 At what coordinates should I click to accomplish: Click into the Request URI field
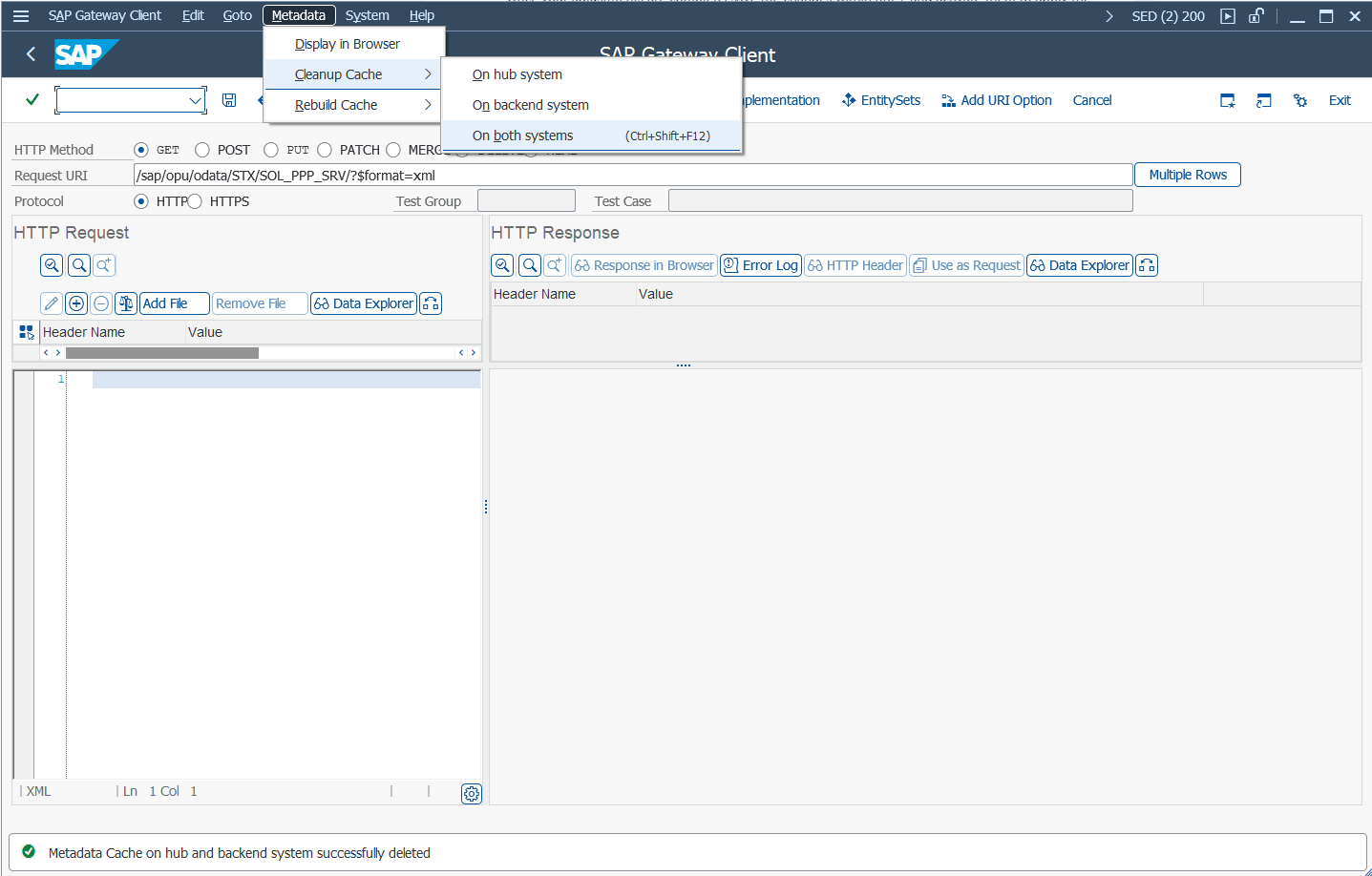(633, 176)
